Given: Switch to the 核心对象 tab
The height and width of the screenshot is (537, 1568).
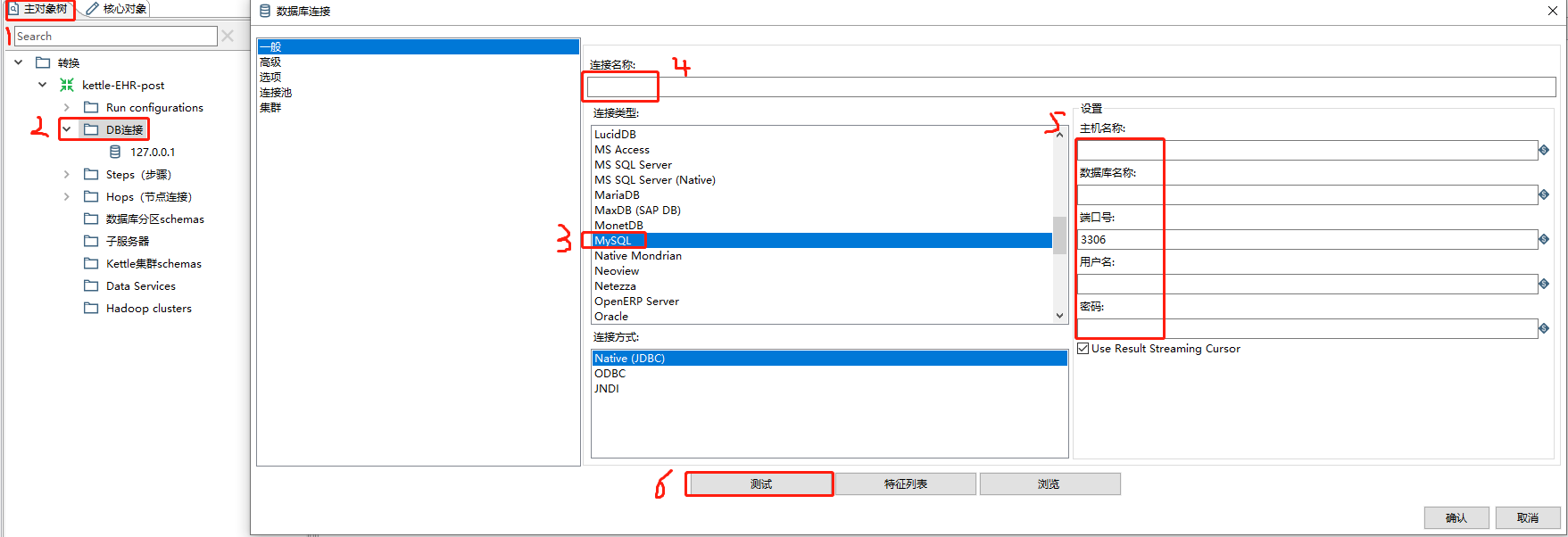Looking at the screenshot, I should (x=118, y=9).
